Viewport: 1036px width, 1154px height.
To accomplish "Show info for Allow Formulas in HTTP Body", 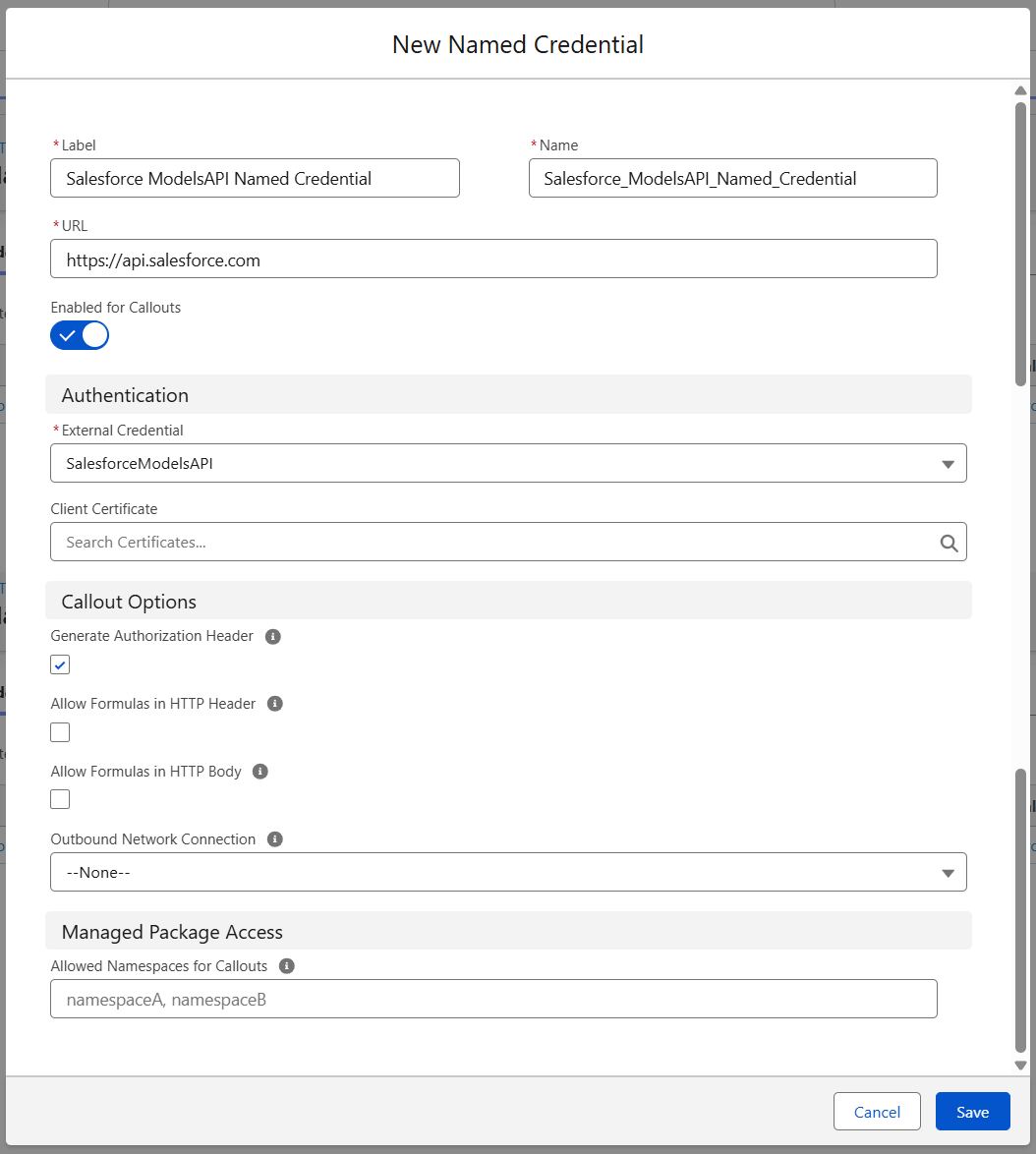I will tap(260, 772).
